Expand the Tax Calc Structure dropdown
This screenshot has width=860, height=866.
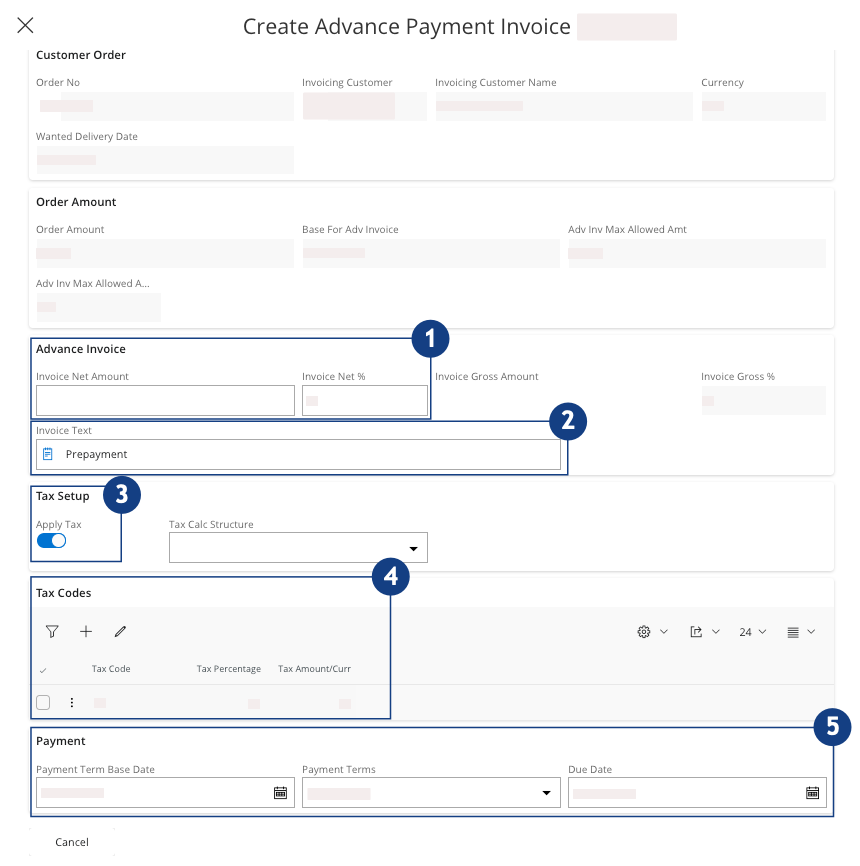pyautogui.click(x=414, y=548)
